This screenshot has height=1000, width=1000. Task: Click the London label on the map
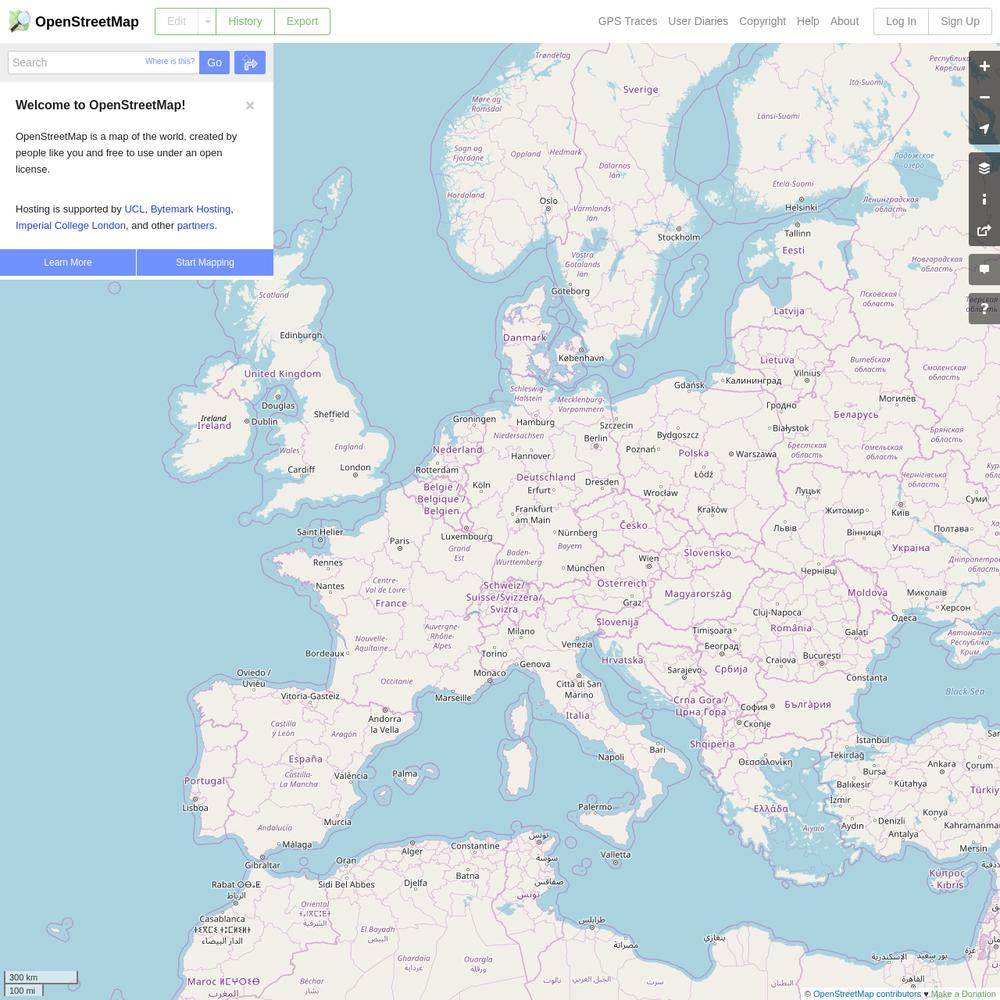point(355,467)
